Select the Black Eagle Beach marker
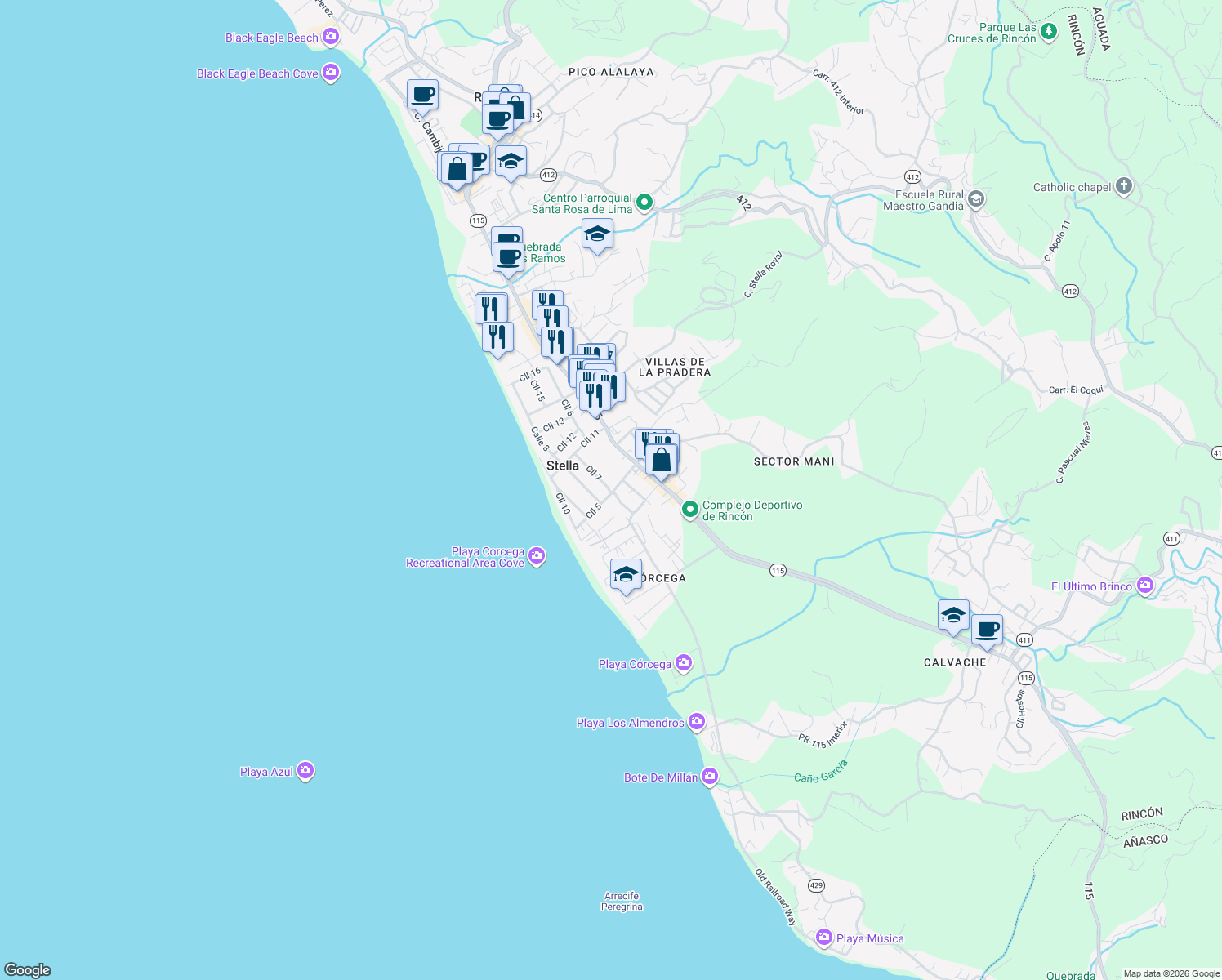The width and height of the screenshot is (1222, 980). [x=330, y=36]
